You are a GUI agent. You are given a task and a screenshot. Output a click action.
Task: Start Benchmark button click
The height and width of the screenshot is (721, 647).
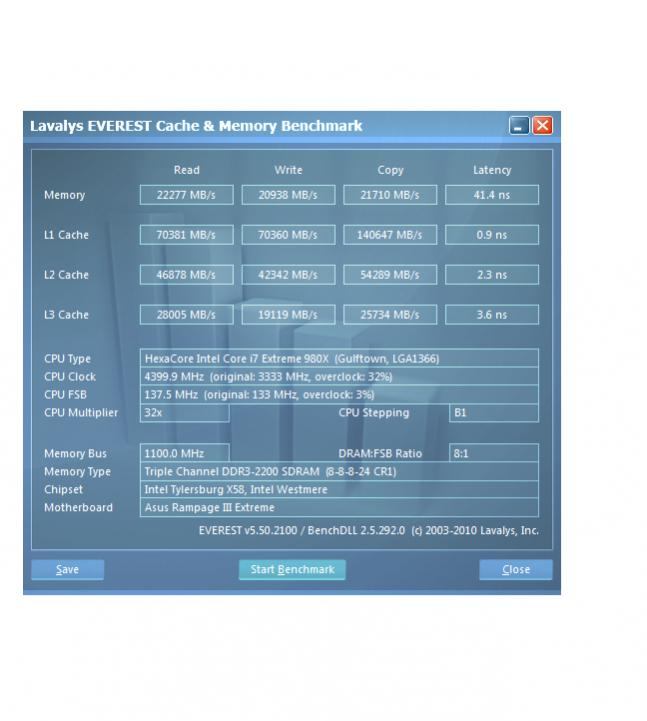292,569
